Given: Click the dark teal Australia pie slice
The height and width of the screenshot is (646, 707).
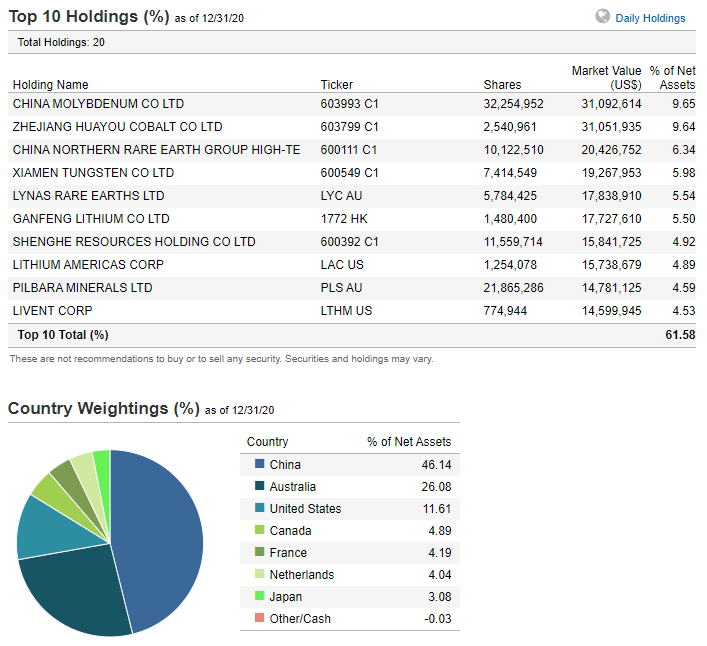Looking at the screenshot, I should [x=77, y=591].
